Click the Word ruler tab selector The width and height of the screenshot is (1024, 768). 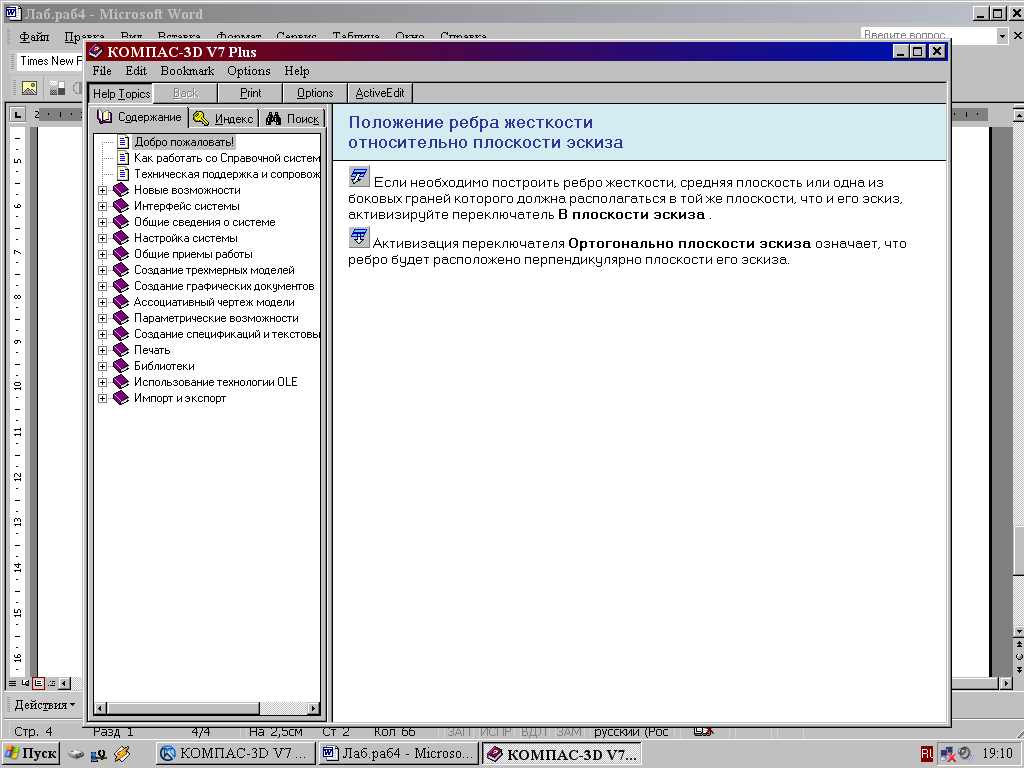(18, 115)
